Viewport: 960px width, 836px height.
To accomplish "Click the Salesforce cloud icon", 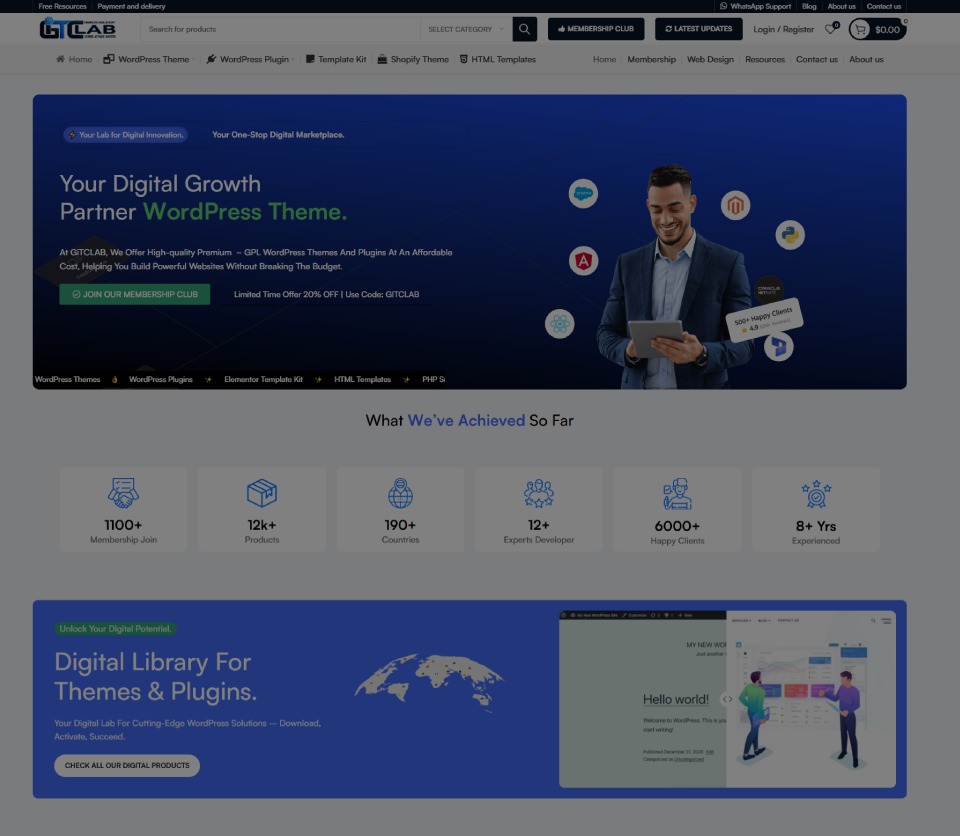I will 583,193.
